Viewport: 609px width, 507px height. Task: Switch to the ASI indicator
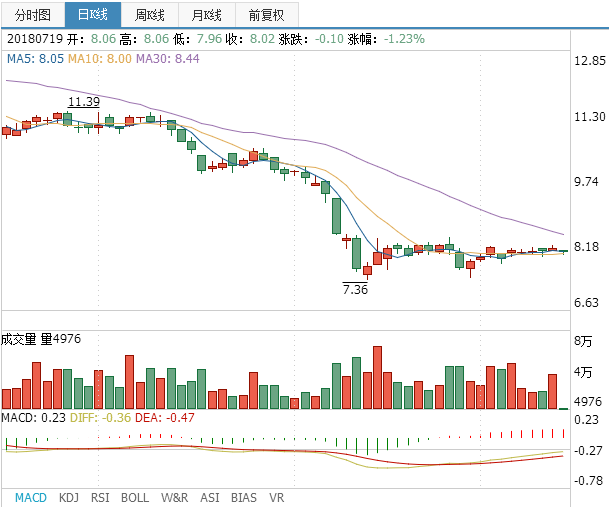(x=210, y=498)
